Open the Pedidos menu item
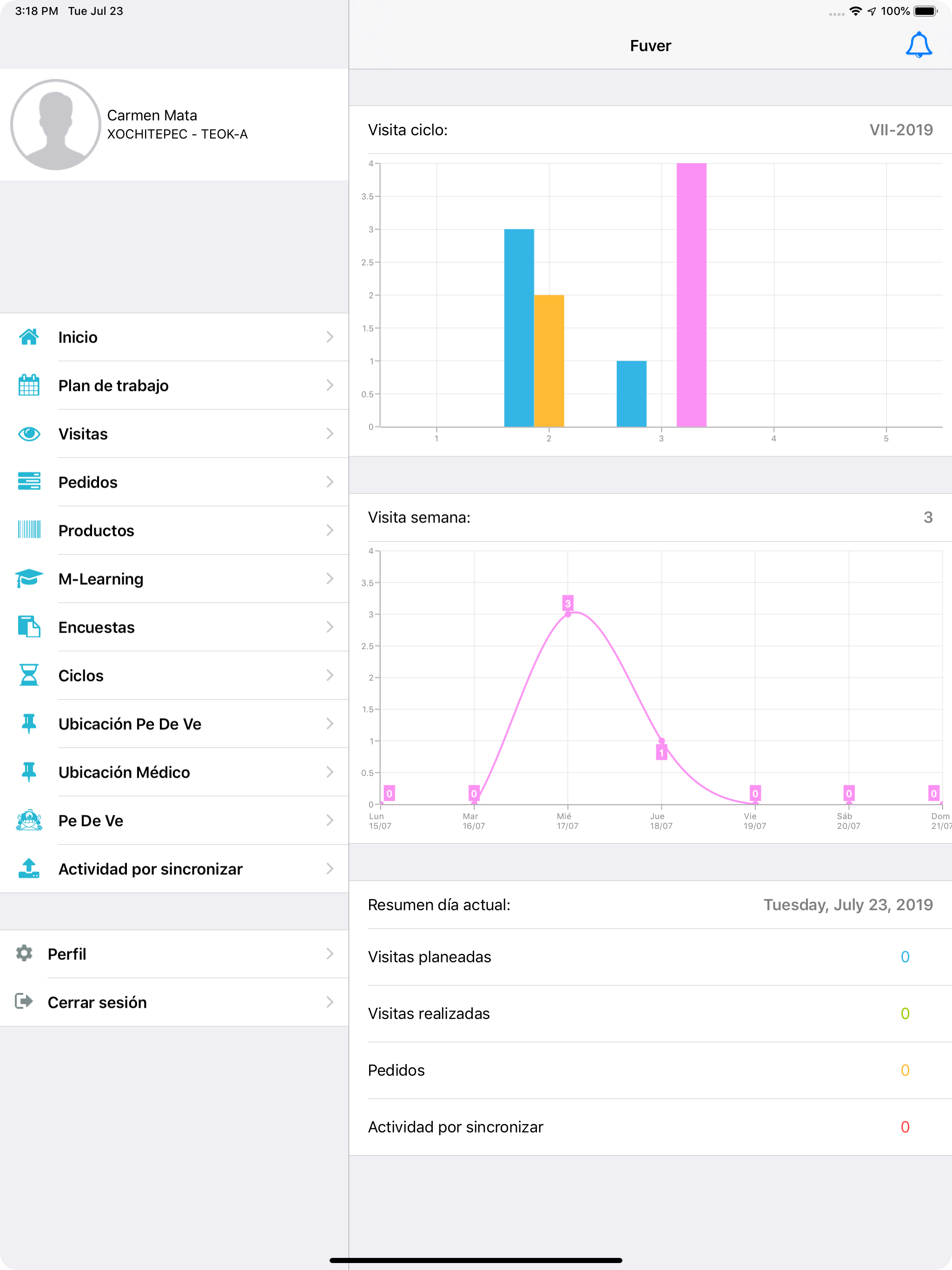This screenshot has width=952, height=1270. pyautogui.click(x=175, y=482)
